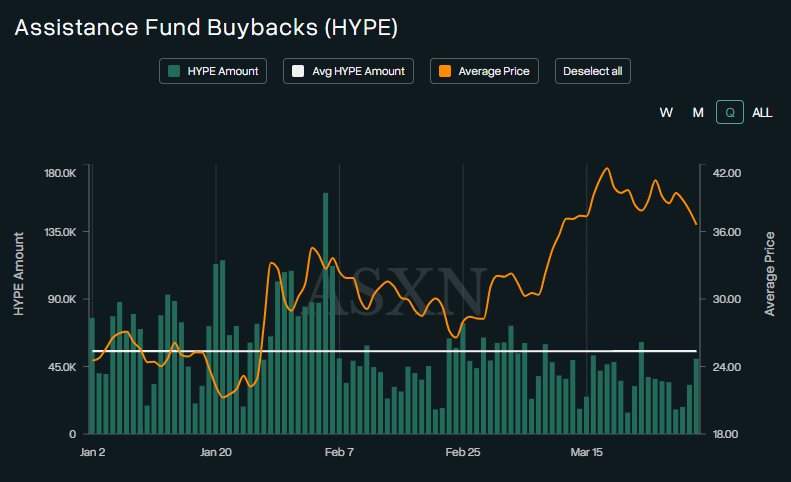This screenshot has width=791, height=482.
Task: Select the Q quarterly timeframe
Action: tap(730, 112)
